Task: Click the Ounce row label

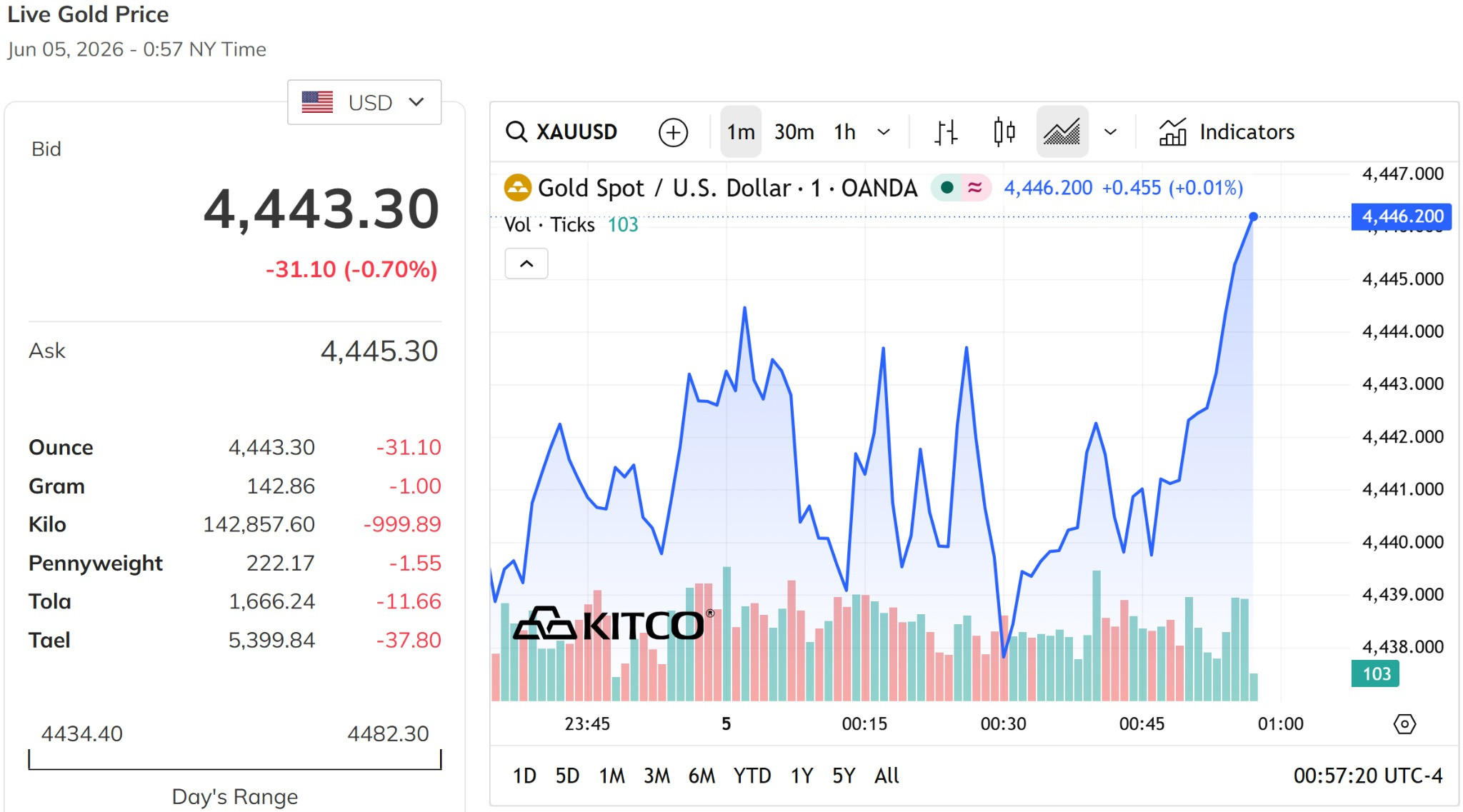Action: 61,448
